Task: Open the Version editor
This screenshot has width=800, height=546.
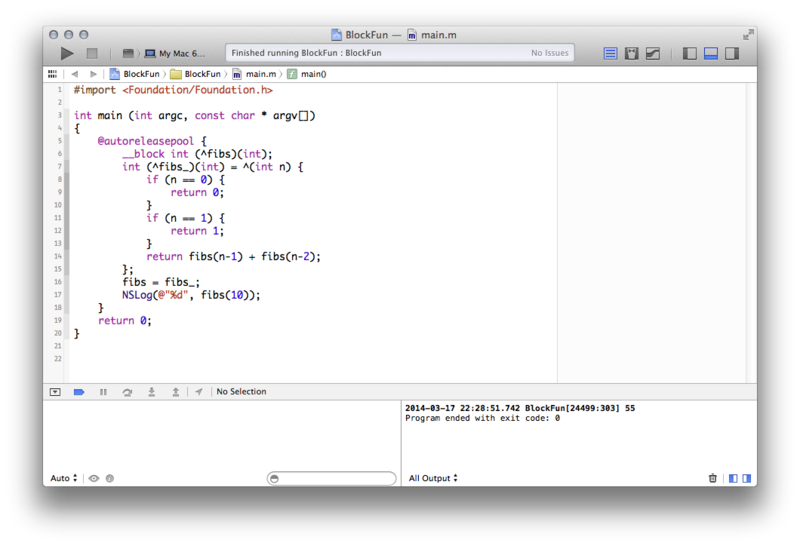Action: pos(653,53)
